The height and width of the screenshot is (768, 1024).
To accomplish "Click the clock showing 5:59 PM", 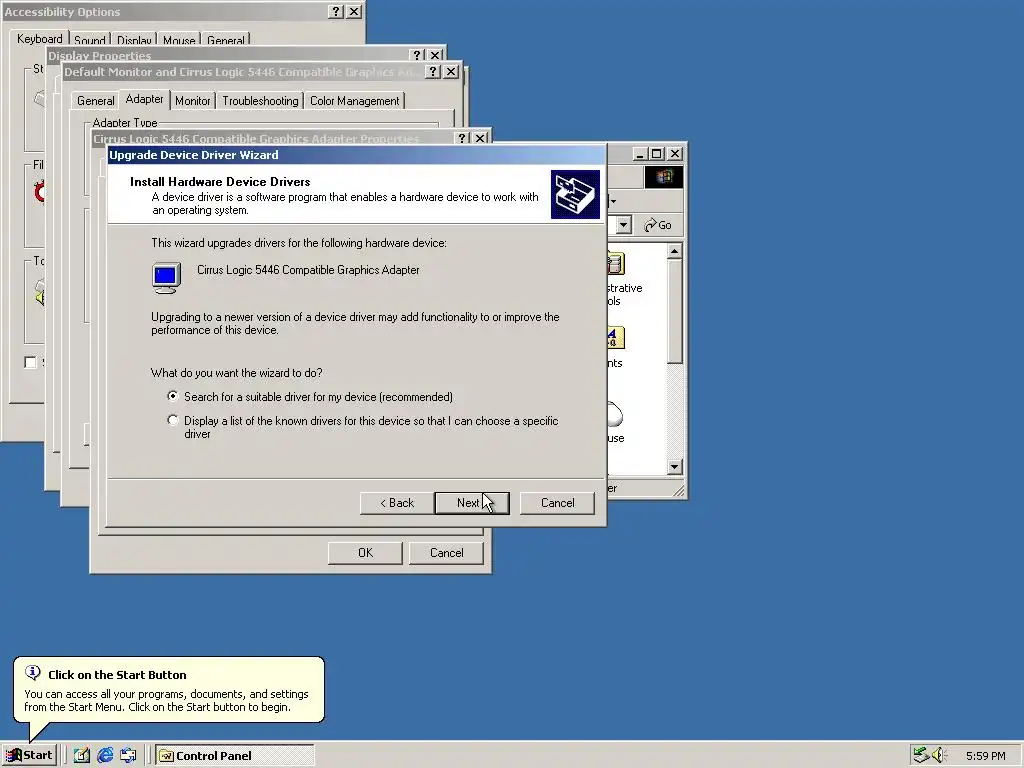I will point(985,756).
